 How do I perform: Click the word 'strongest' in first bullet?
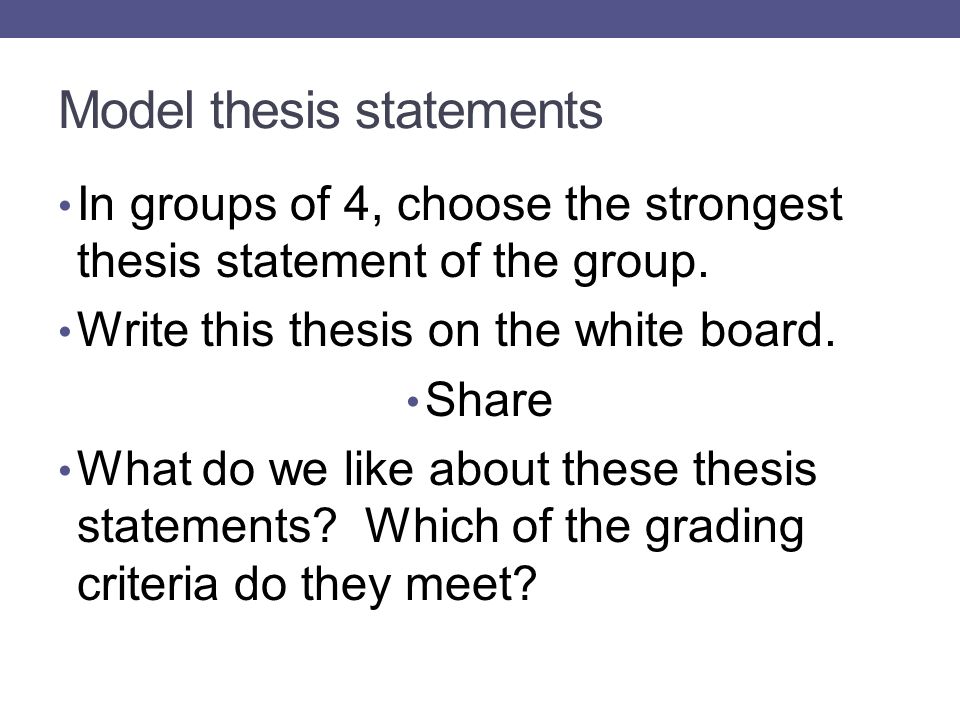744,207
